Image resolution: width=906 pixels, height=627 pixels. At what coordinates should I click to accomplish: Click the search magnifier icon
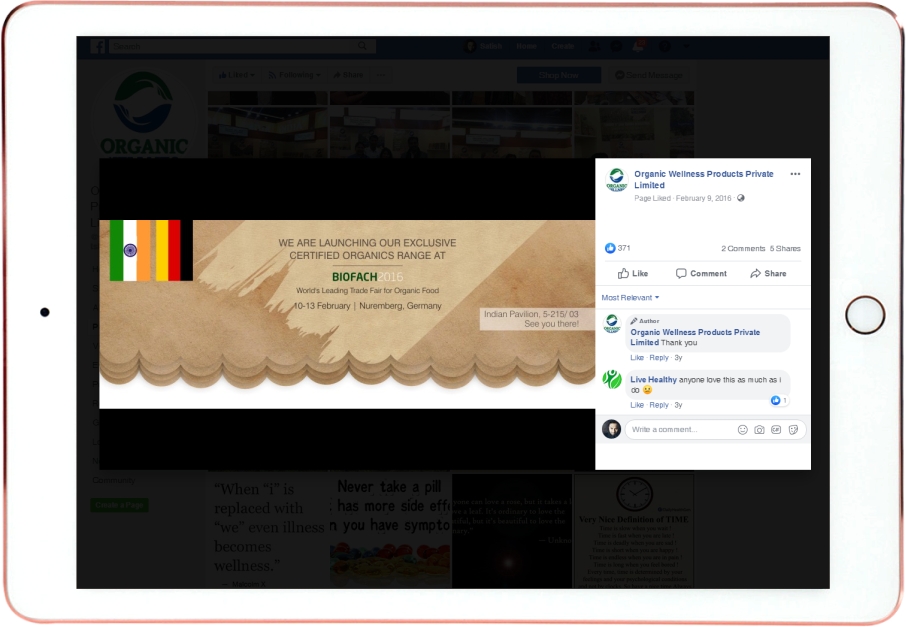[x=362, y=46]
